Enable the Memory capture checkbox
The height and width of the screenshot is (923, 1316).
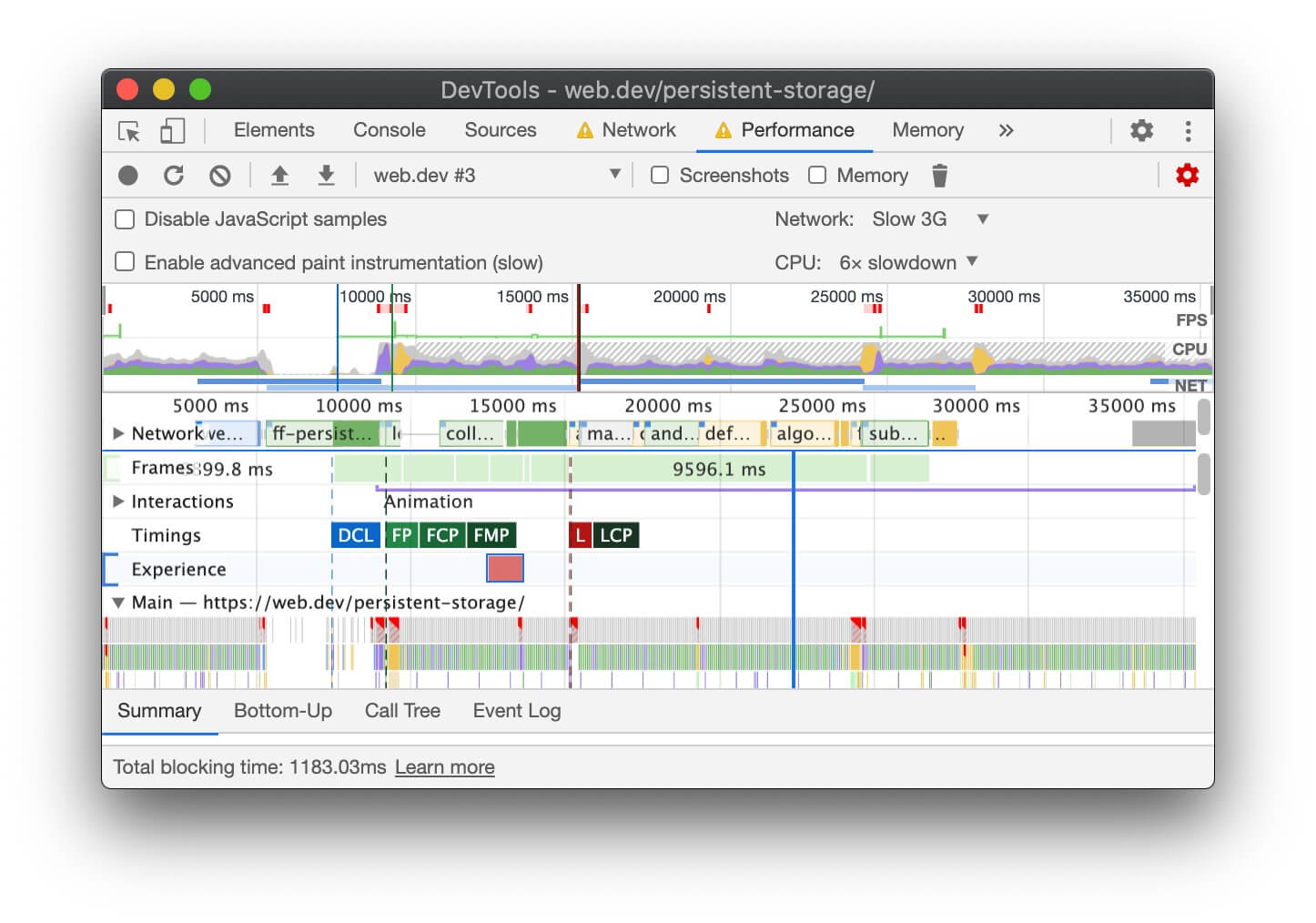coord(817,175)
